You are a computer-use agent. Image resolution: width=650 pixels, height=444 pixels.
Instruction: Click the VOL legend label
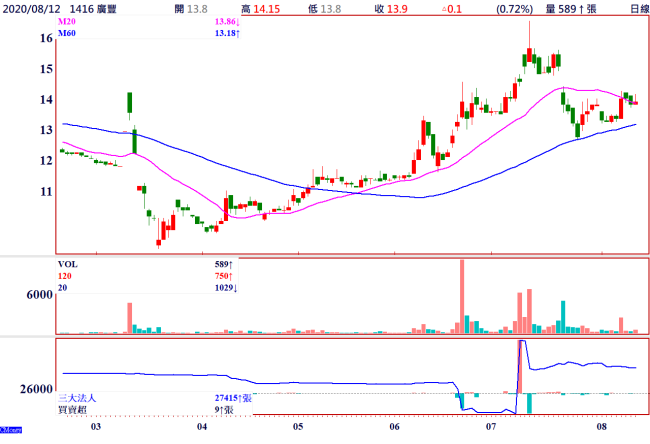point(68,264)
